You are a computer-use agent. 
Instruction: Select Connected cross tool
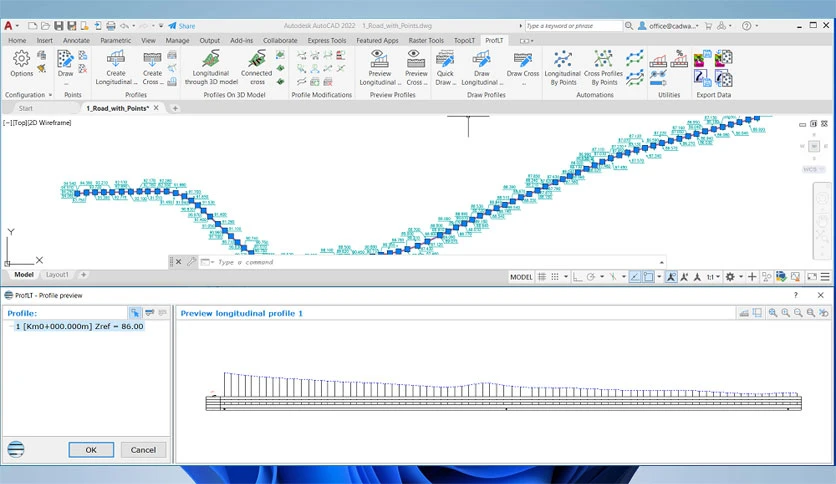coord(256,68)
